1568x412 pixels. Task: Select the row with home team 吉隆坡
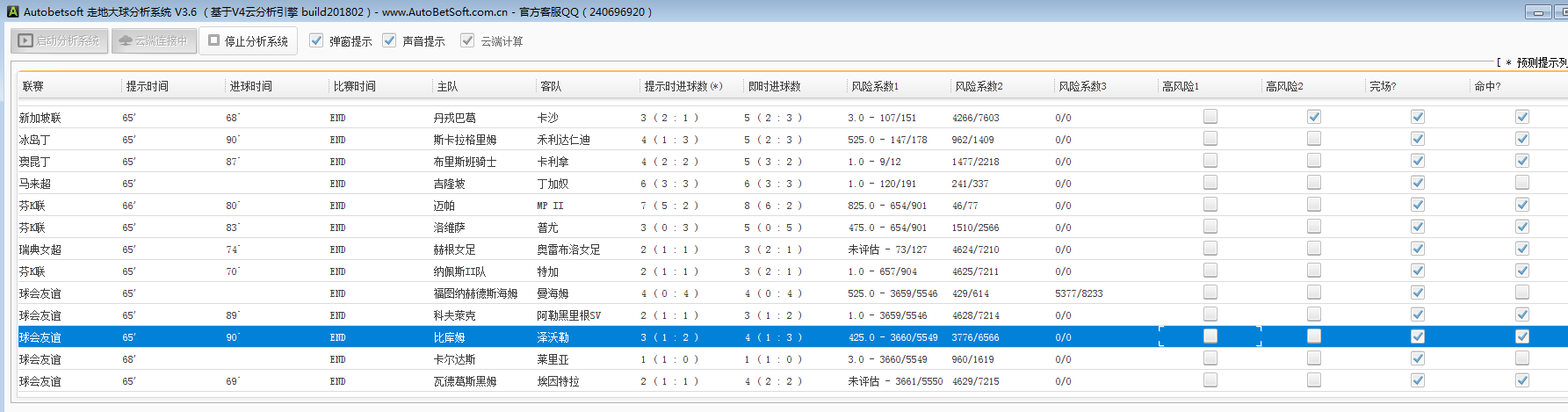tap(449, 184)
